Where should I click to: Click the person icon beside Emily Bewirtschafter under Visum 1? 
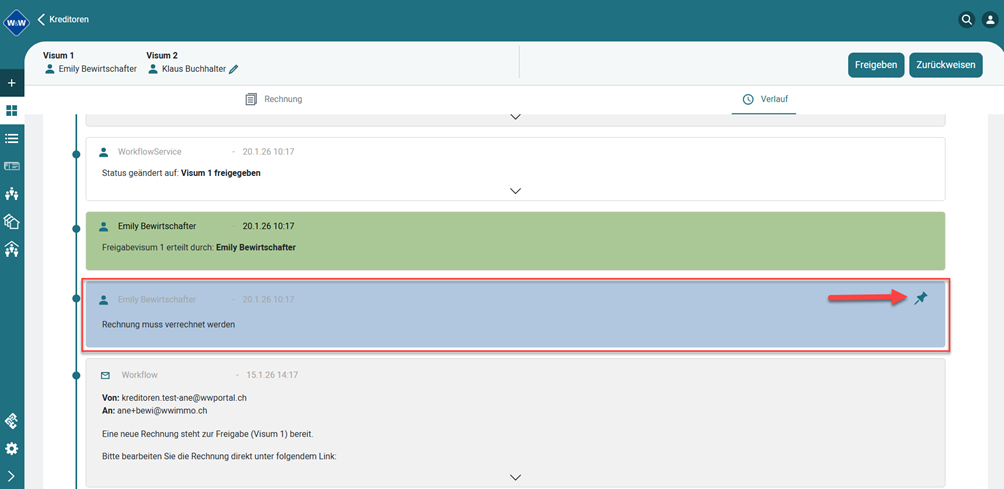tap(49, 68)
